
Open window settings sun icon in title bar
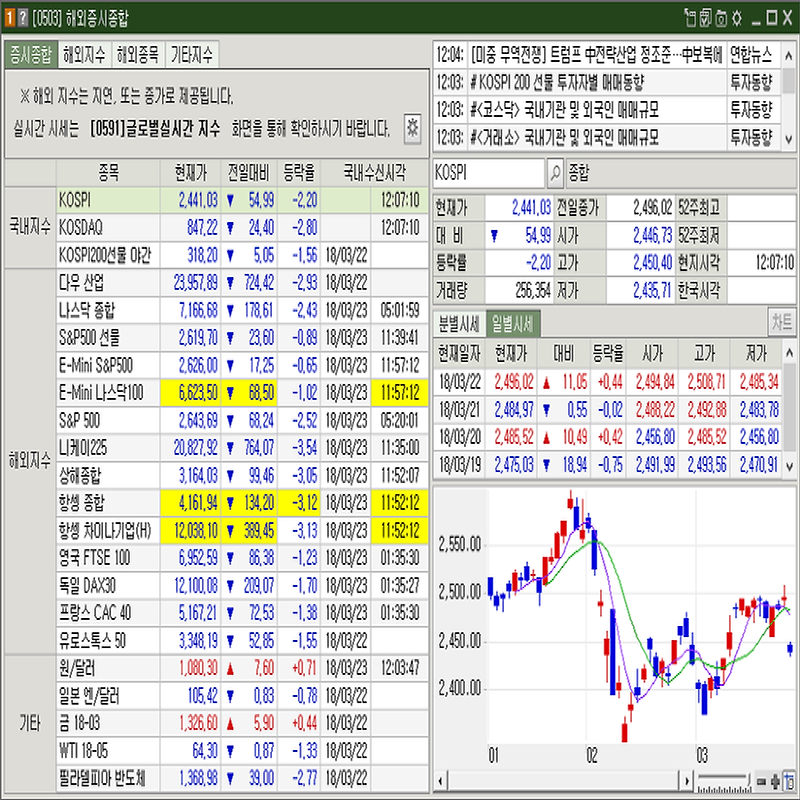coord(737,17)
